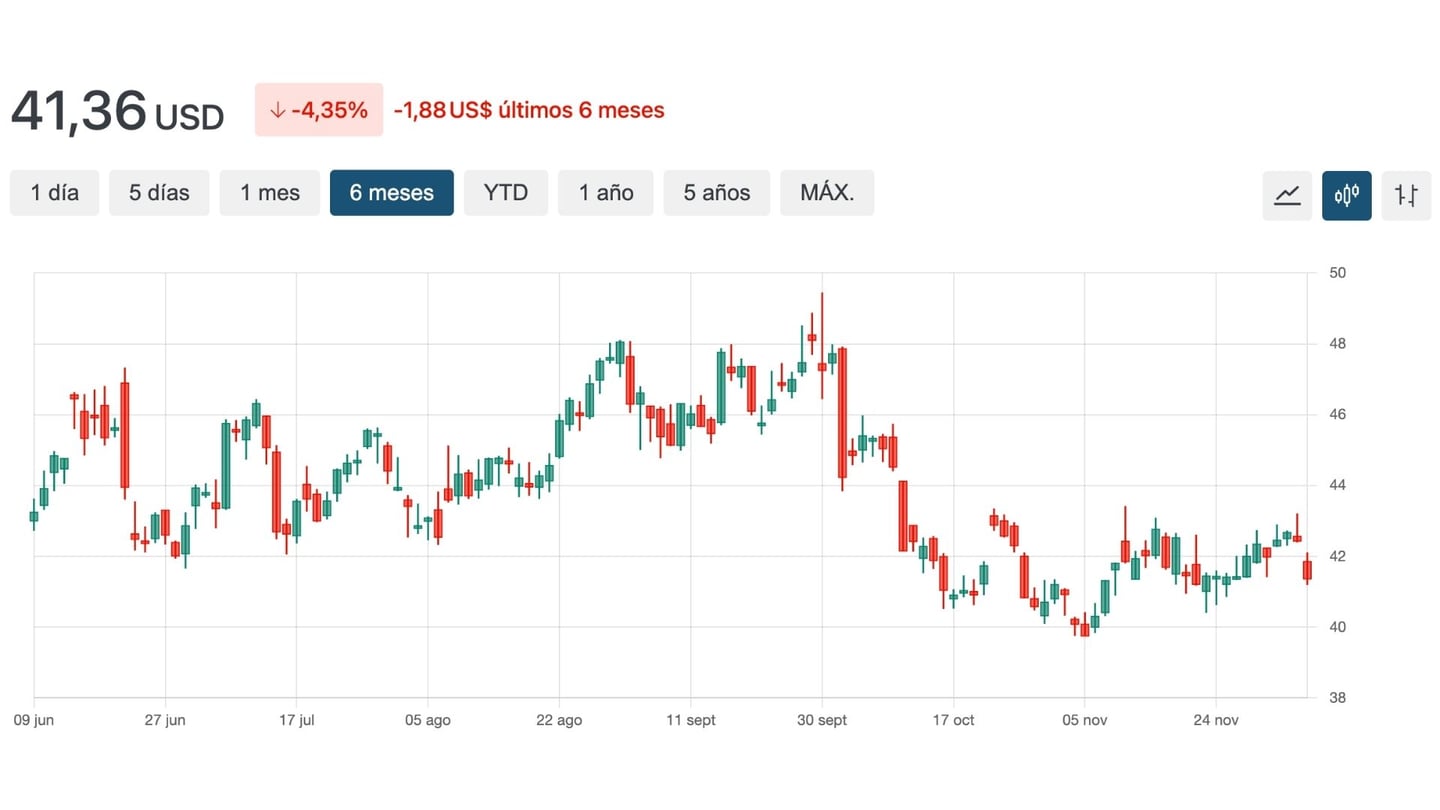Viewport: 1440px width, 810px height.
Task: Click the -4,35% change badge
Action: point(318,110)
